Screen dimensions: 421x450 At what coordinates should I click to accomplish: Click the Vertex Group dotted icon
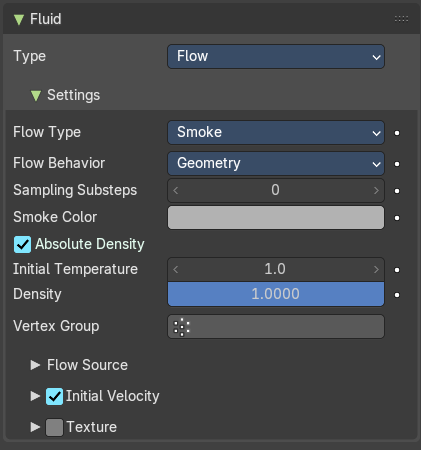click(181, 327)
